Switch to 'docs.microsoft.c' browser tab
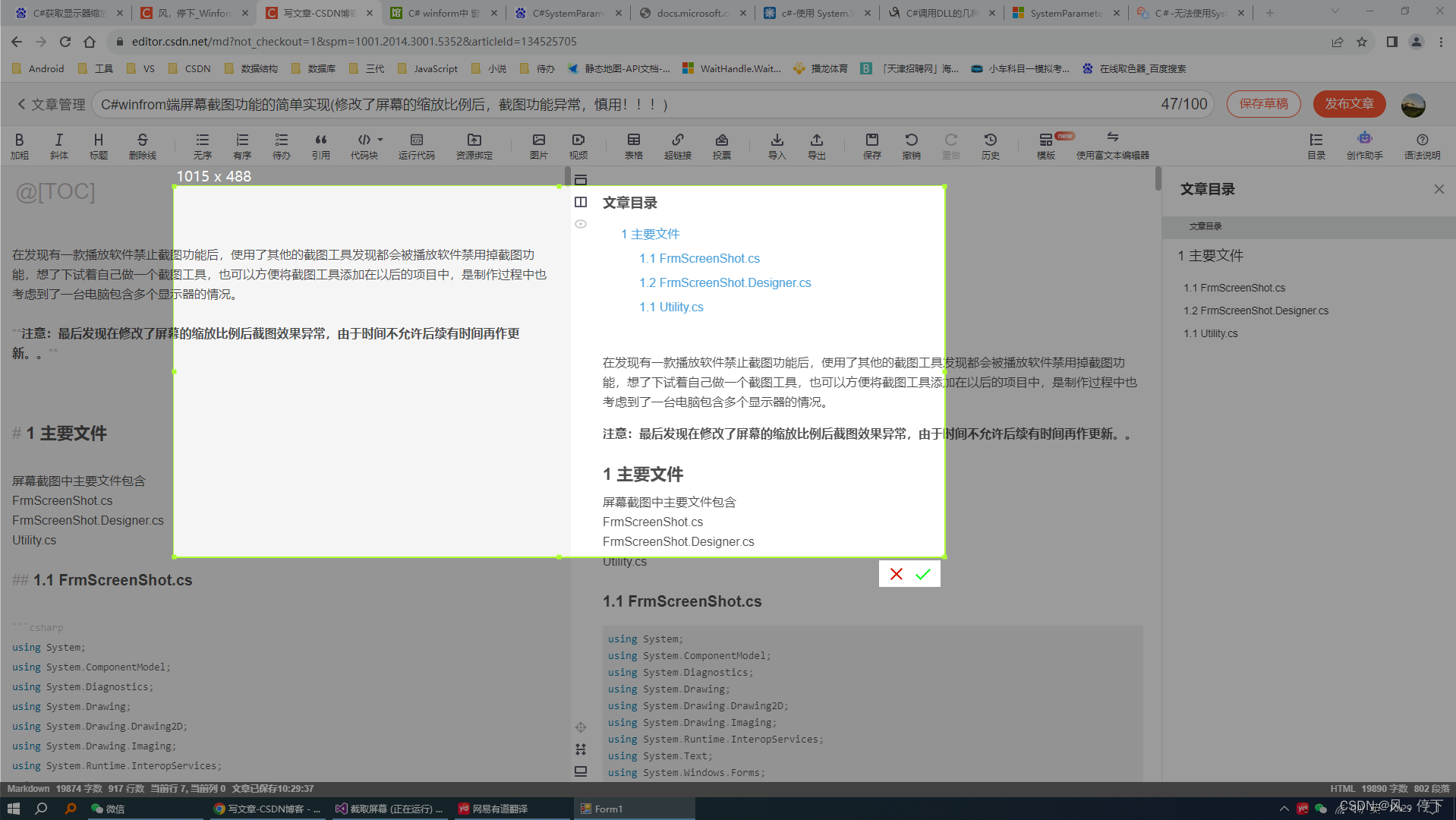Viewport: 1456px width, 820px height. tap(693, 13)
